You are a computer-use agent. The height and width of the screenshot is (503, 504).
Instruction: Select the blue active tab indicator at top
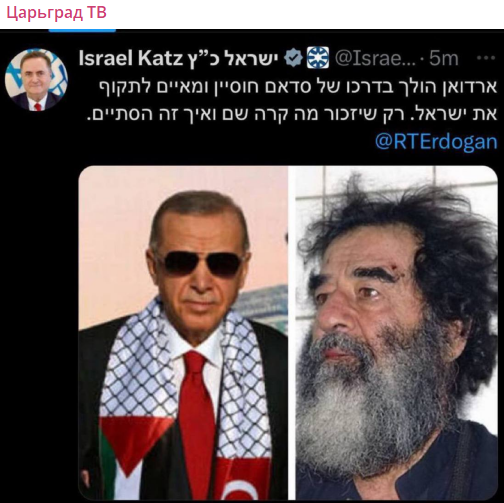[82, 31]
